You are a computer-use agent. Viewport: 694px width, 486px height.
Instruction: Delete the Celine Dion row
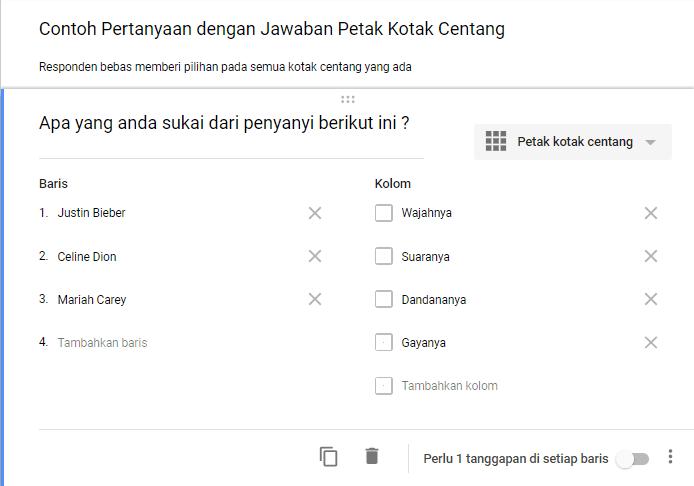pyautogui.click(x=315, y=256)
